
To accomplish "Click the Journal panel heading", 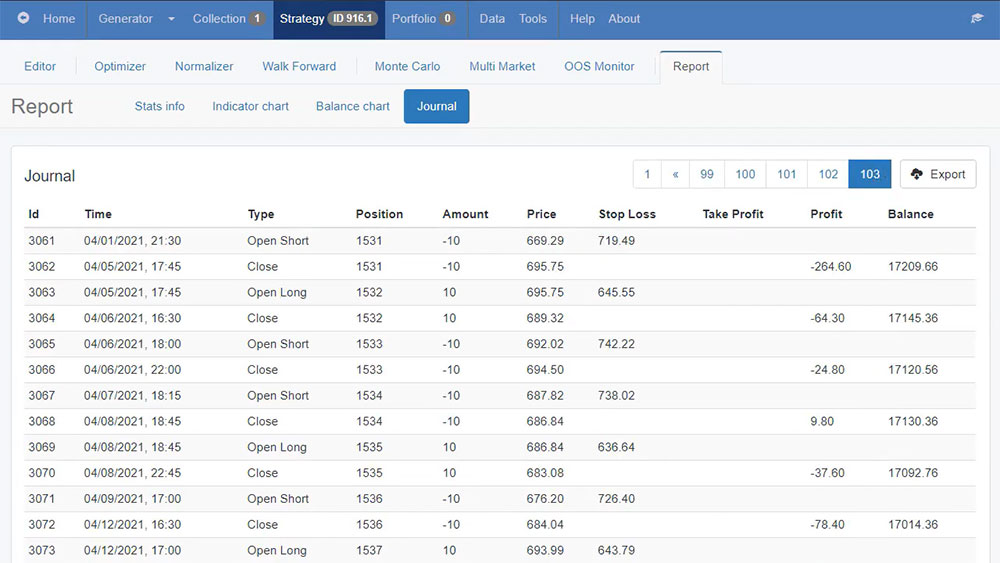I will click(49, 176).
